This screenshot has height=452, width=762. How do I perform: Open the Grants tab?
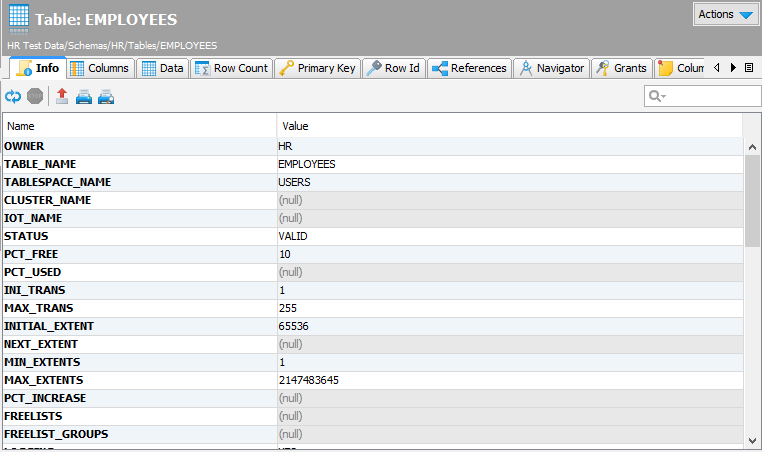pyautogui.click(x=621, y=68)
